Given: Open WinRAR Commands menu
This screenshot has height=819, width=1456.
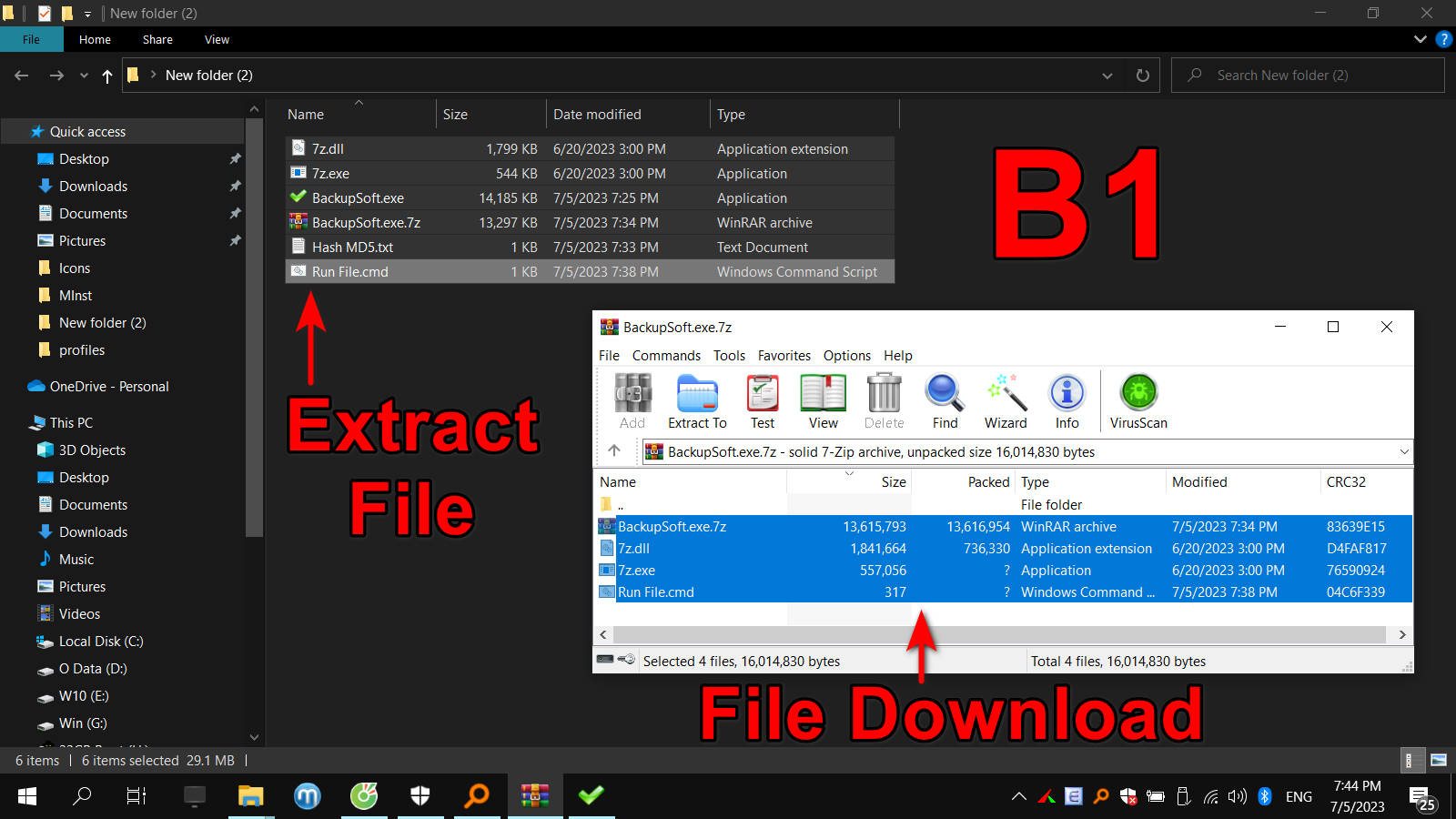Looking at the screenshot, I should (x=666, y=355).
